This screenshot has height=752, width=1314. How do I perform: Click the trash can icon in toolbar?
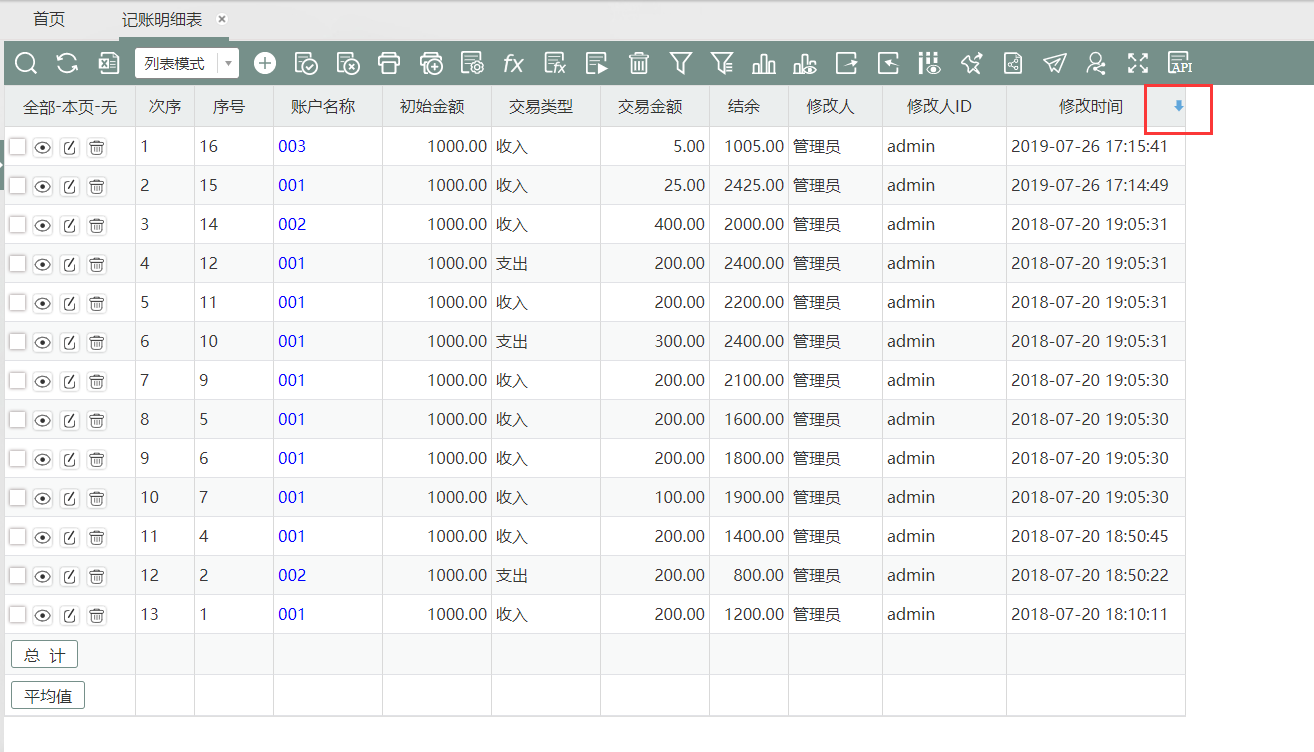pyautogui.click(x=639, y=64)
